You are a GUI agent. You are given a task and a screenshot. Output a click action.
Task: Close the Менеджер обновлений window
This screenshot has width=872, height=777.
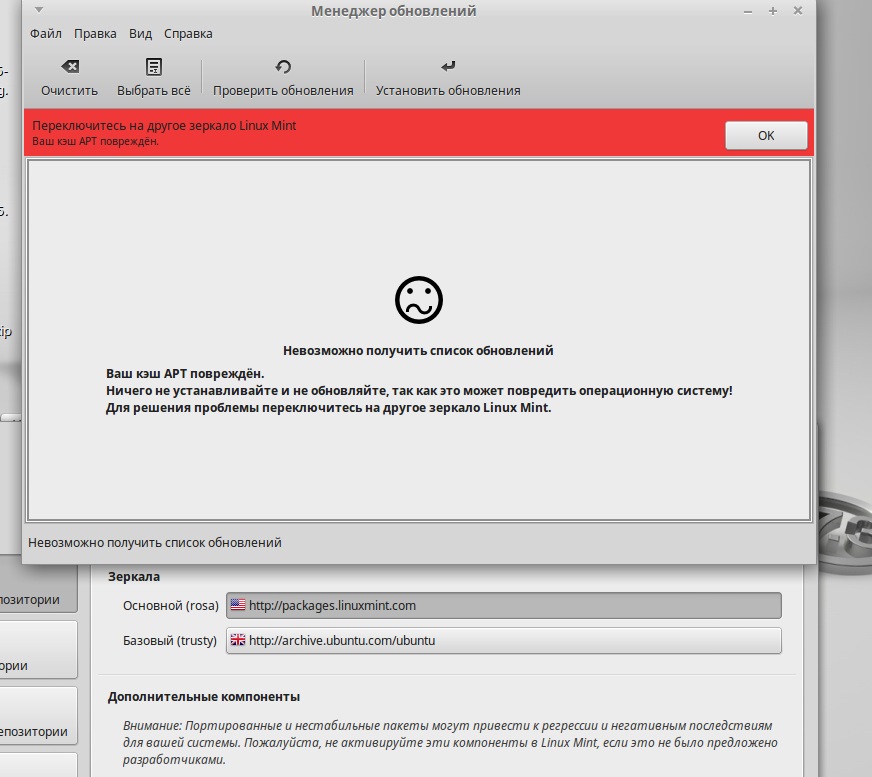[x=798, y=11]
